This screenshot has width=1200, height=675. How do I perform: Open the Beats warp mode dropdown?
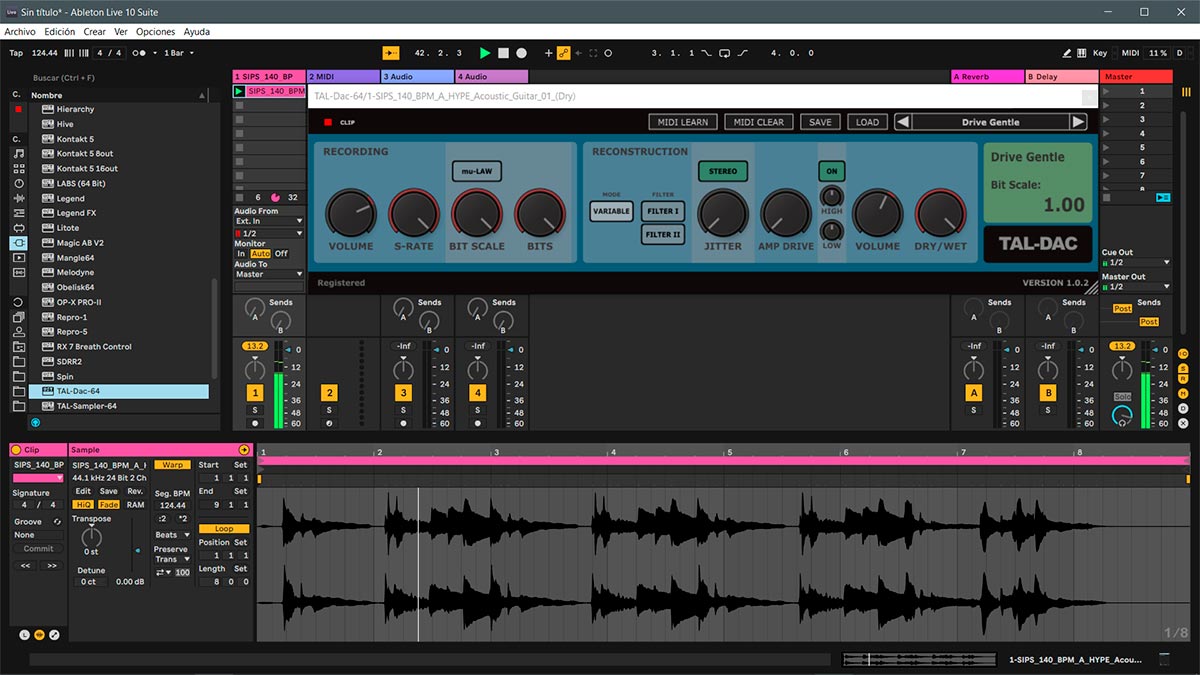click(173, 535)
